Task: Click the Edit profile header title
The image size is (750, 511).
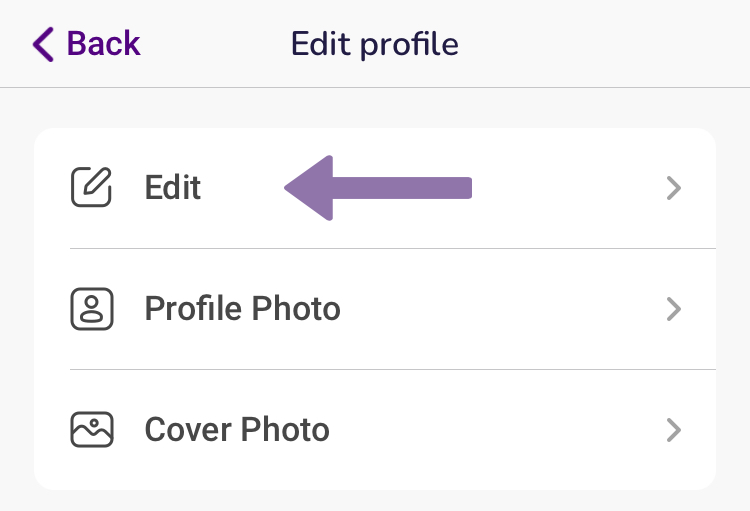Action: click(375, 44)
